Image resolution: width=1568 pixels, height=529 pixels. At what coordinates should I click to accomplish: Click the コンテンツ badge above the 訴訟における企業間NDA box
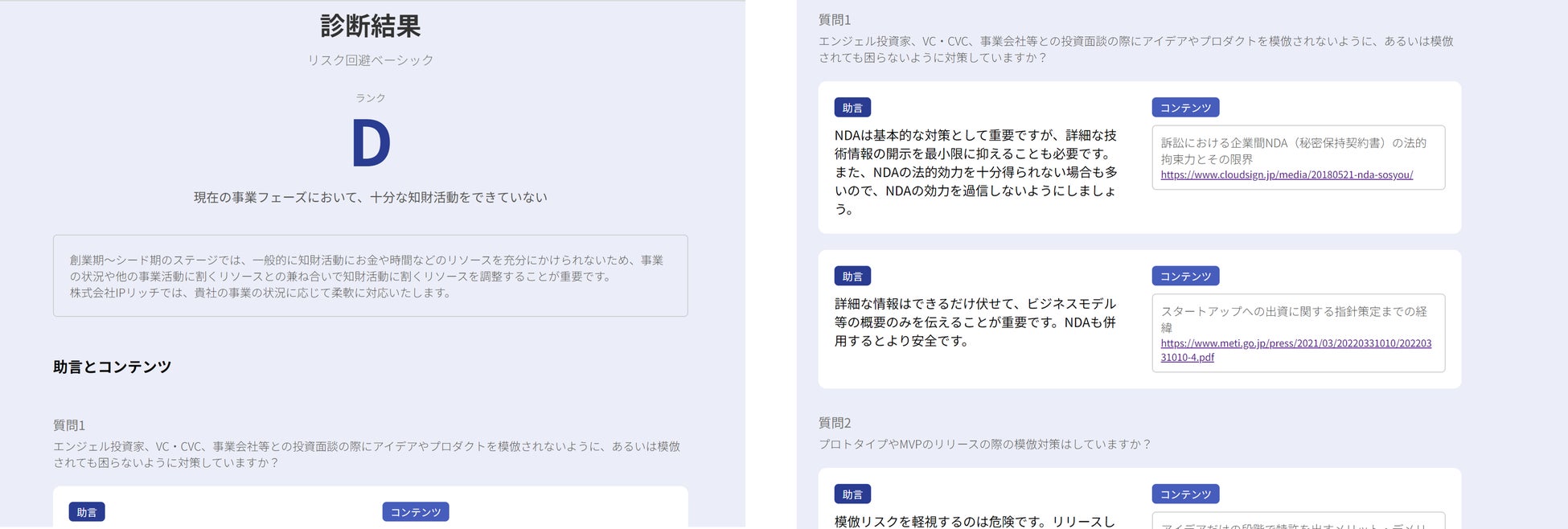click(1185, 108)
